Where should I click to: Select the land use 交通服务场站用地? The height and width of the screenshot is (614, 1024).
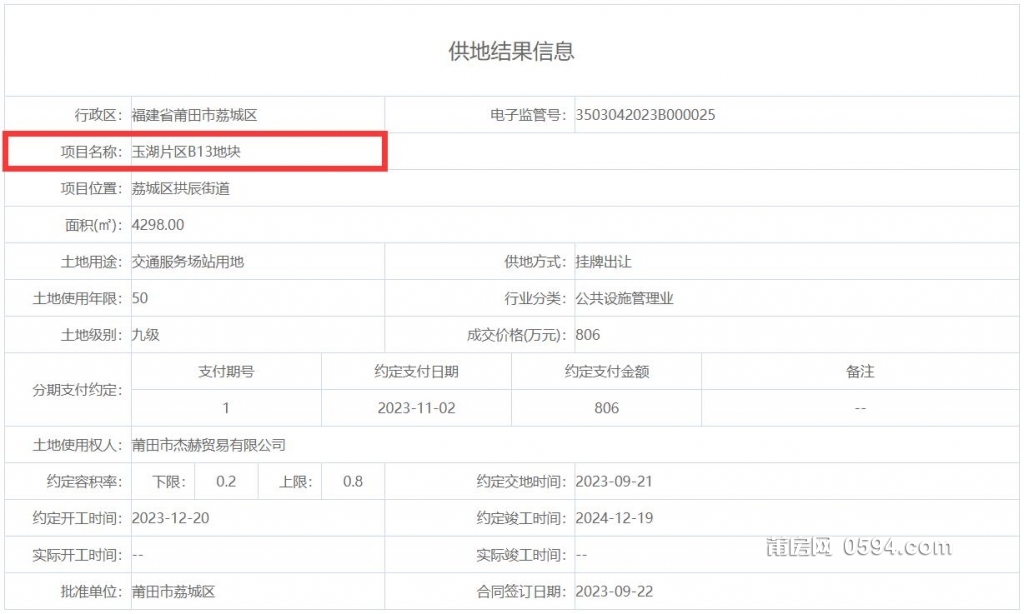pyautogui.click(x=188, y=262)
